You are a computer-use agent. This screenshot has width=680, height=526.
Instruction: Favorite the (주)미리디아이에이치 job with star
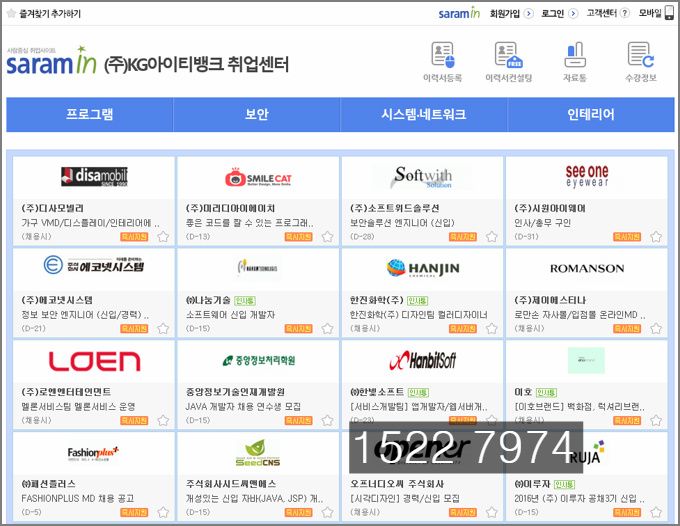[327, 237]
